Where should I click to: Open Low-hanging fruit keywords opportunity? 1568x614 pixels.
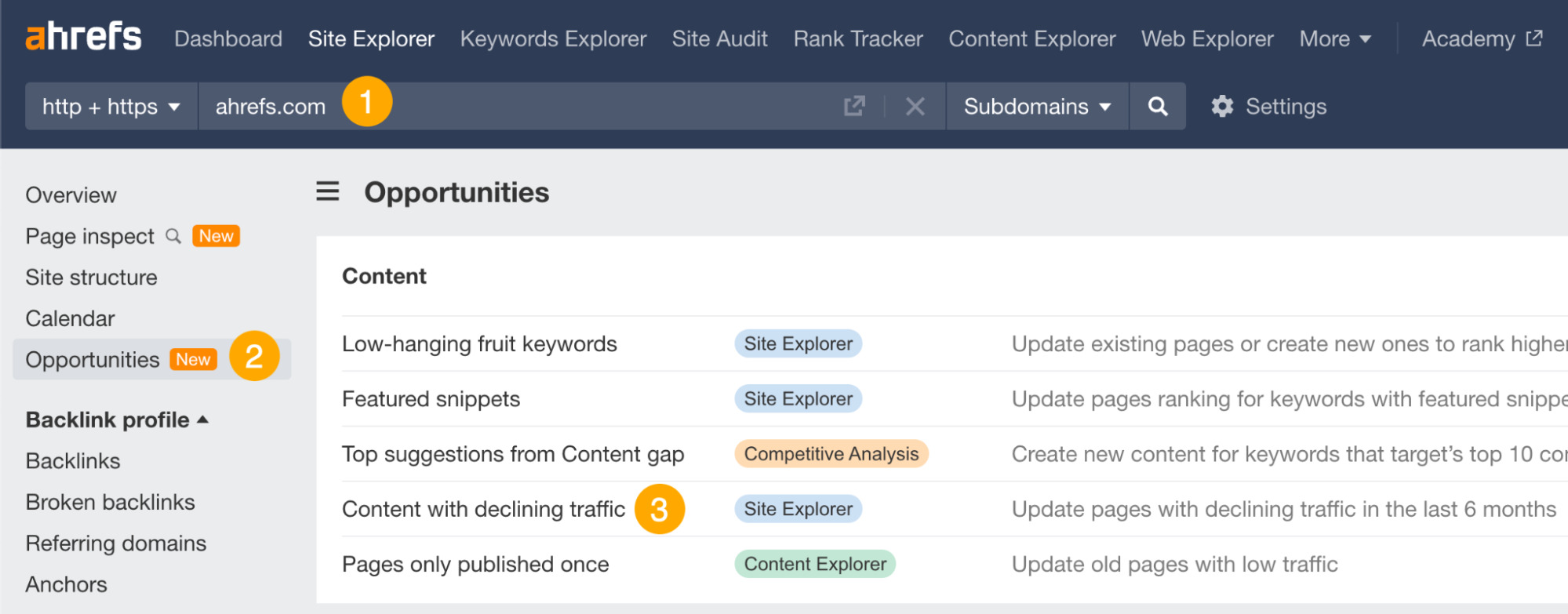(x=479, y=343)
